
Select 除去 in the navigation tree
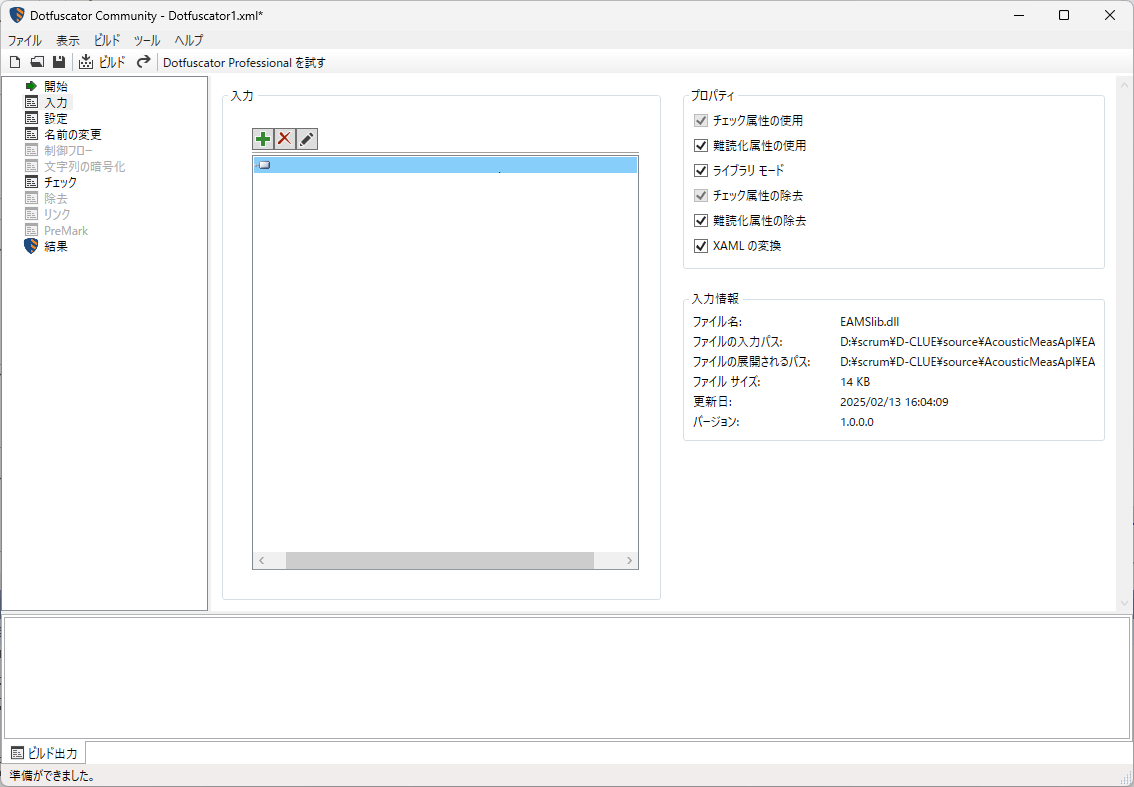pos(56,198)
